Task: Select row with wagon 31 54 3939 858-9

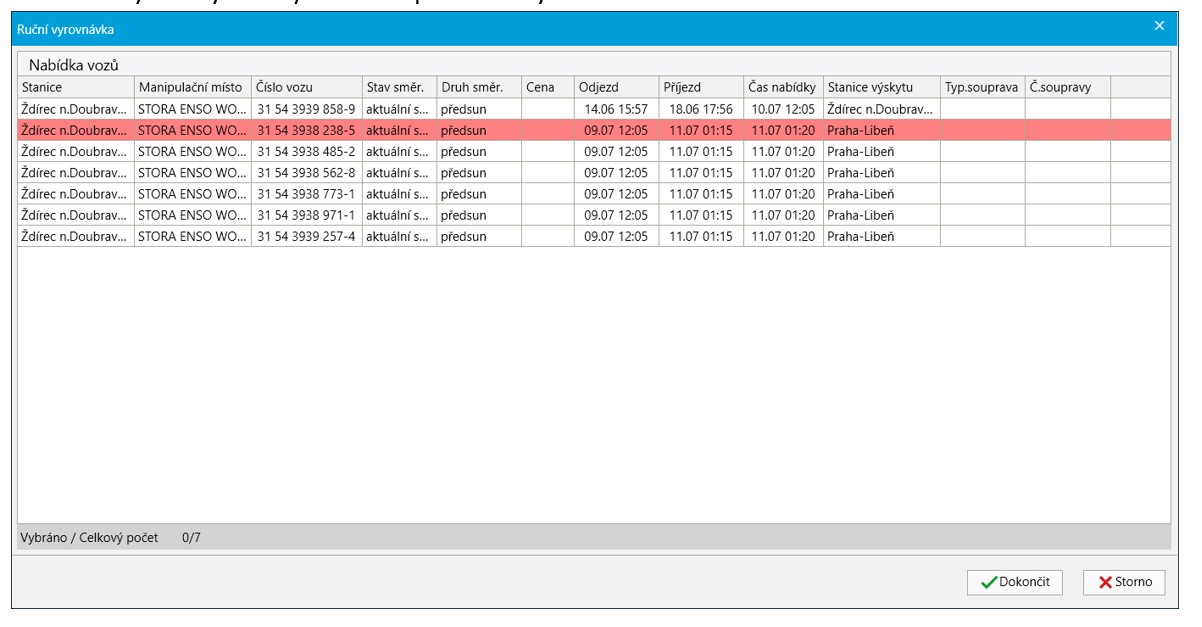Action: tap(305, 109)
